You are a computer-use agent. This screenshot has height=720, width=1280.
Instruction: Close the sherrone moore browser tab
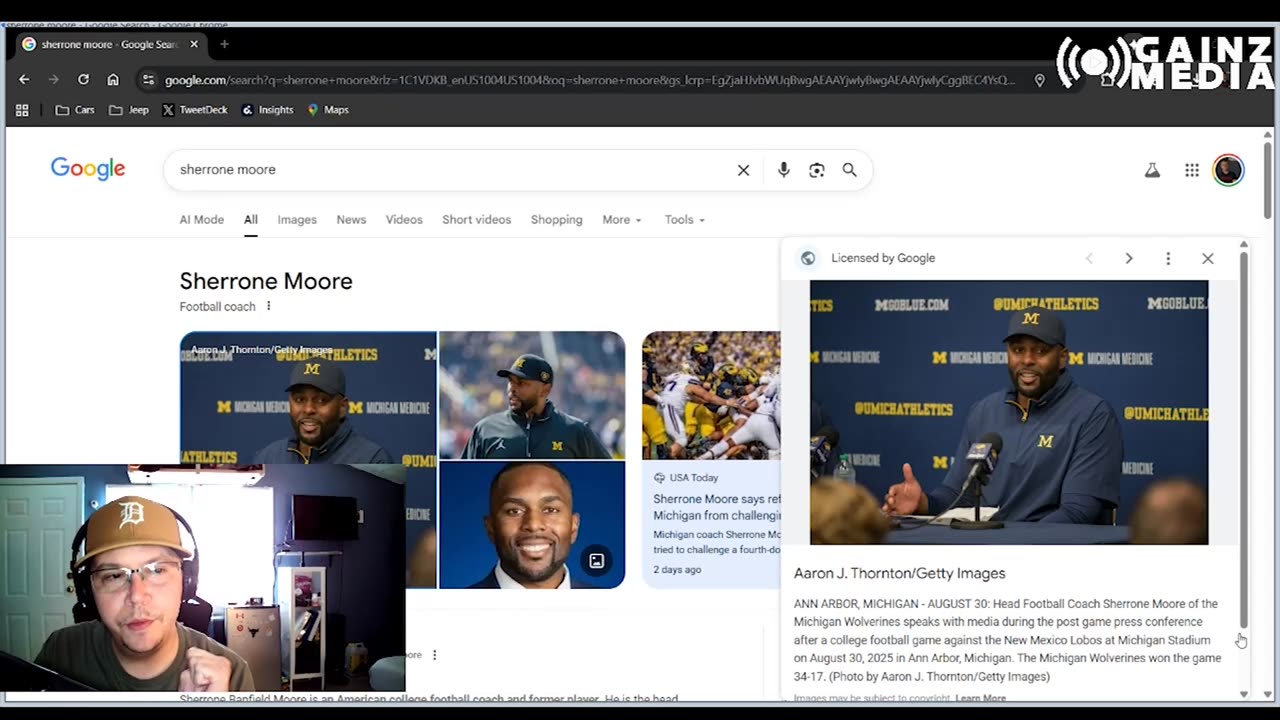pyautogui.click(x=194, y=44)
